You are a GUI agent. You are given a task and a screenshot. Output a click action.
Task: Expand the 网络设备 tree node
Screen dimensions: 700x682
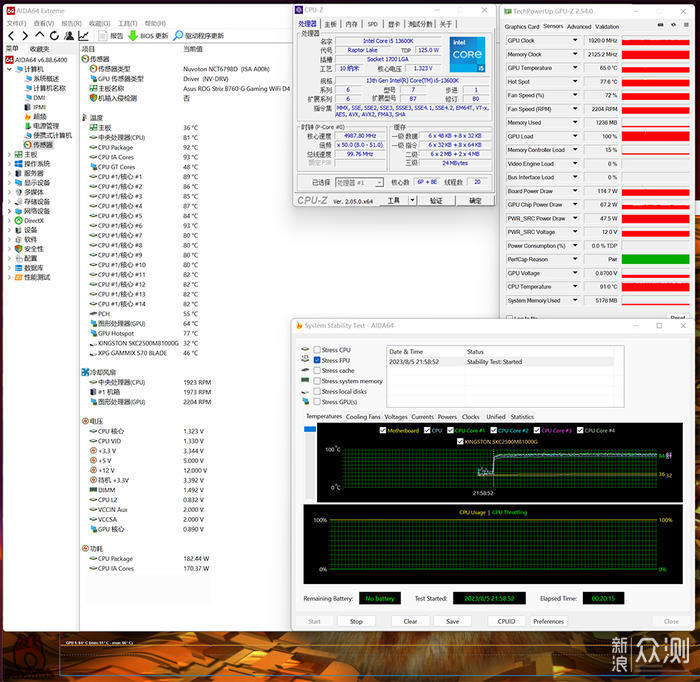(9, 211)
